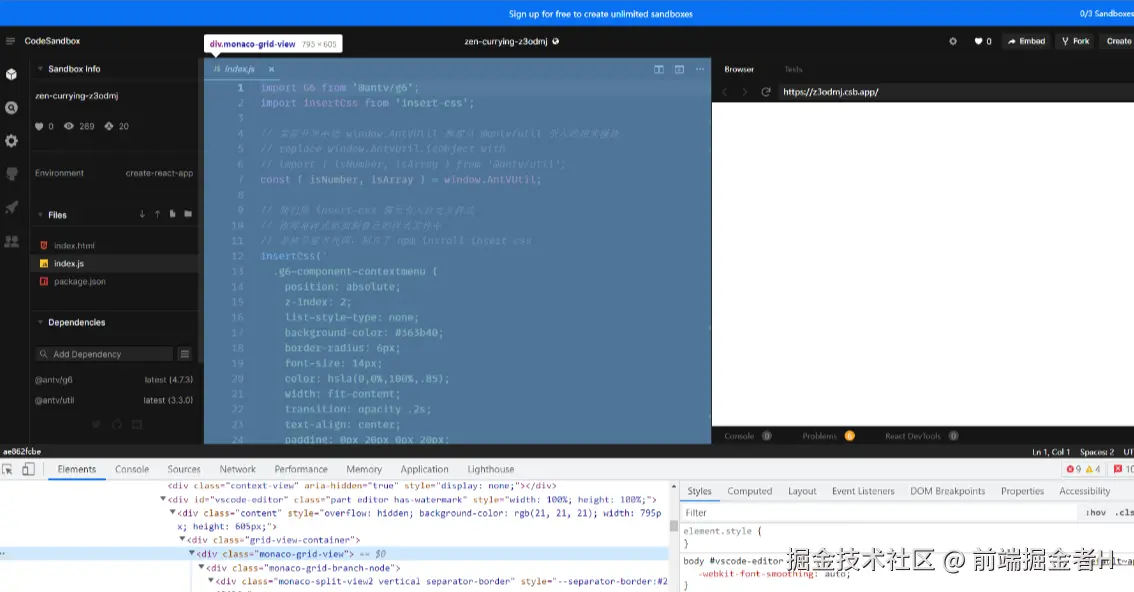Open configuration settings gear in sidebar
Screen dimensions: 1134x592
pos(12,141)
